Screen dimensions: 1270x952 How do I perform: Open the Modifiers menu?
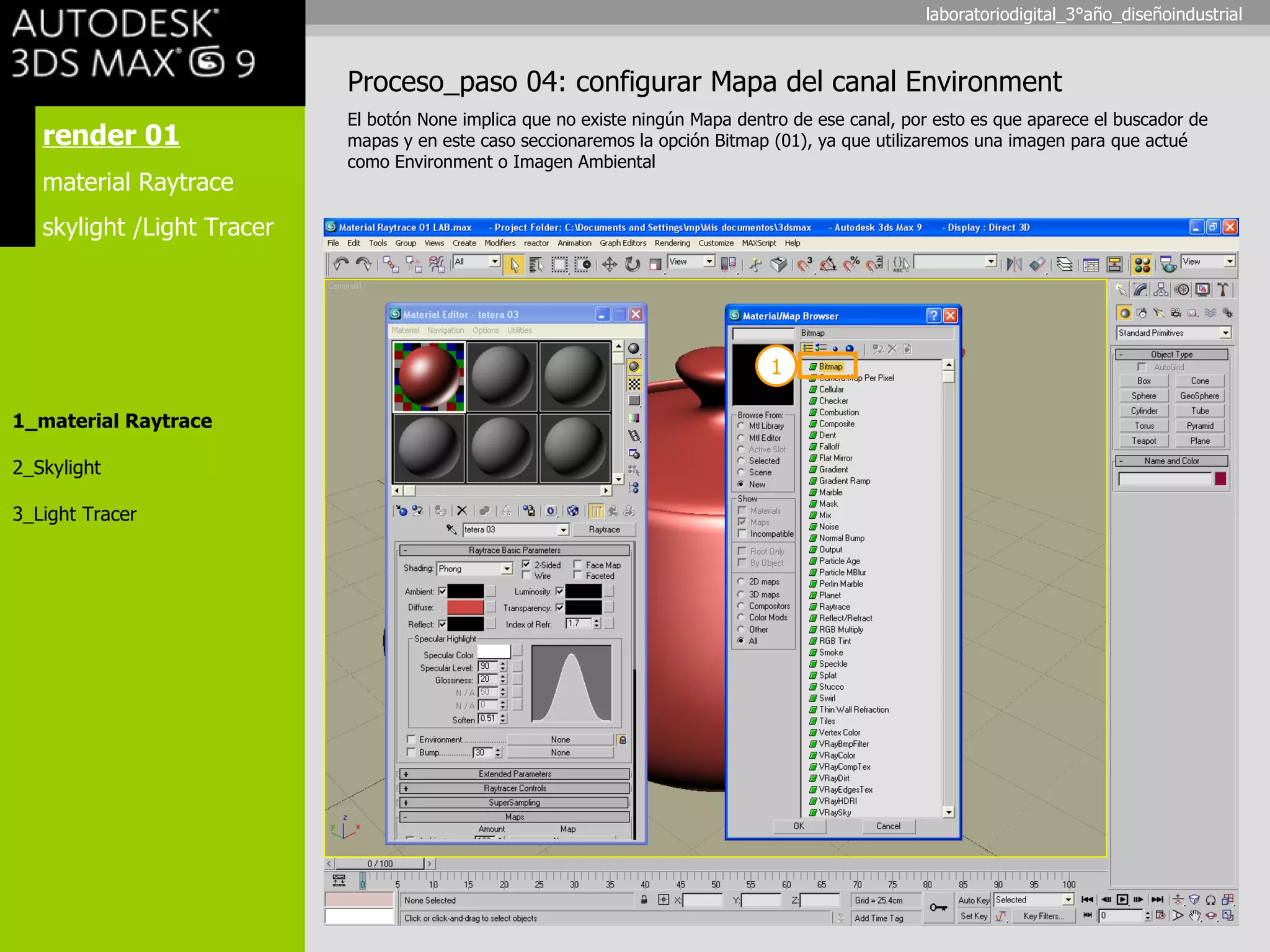pos(500,243)
